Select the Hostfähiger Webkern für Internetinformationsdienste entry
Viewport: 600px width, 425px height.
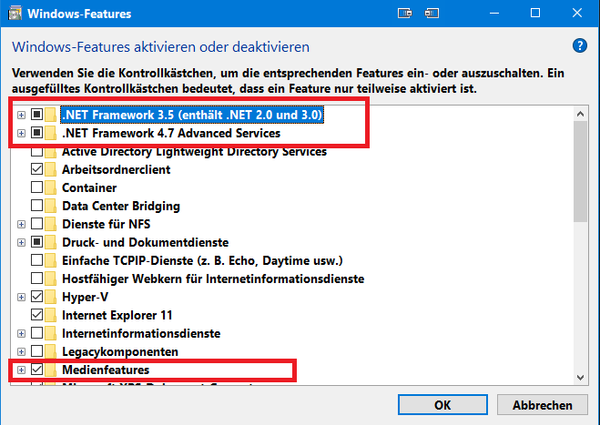pyautogui.click(x=213, y=279)
